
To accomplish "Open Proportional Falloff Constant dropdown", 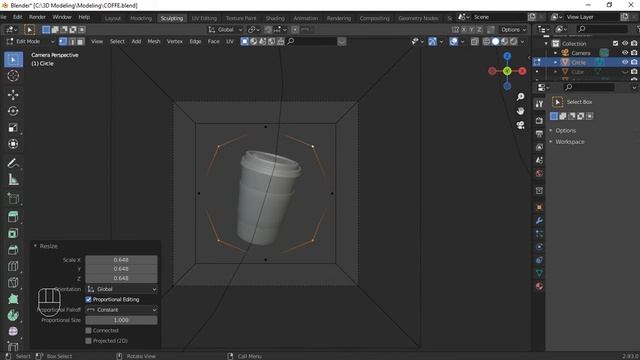I will click(122, 310).
